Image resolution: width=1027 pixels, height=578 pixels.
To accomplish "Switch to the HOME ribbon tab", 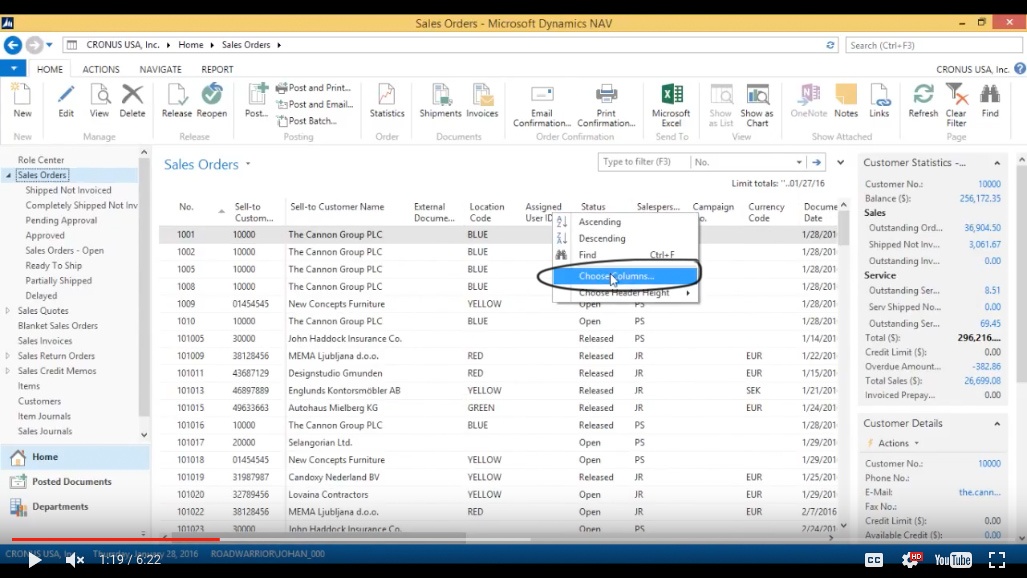I will pos(50,69).
